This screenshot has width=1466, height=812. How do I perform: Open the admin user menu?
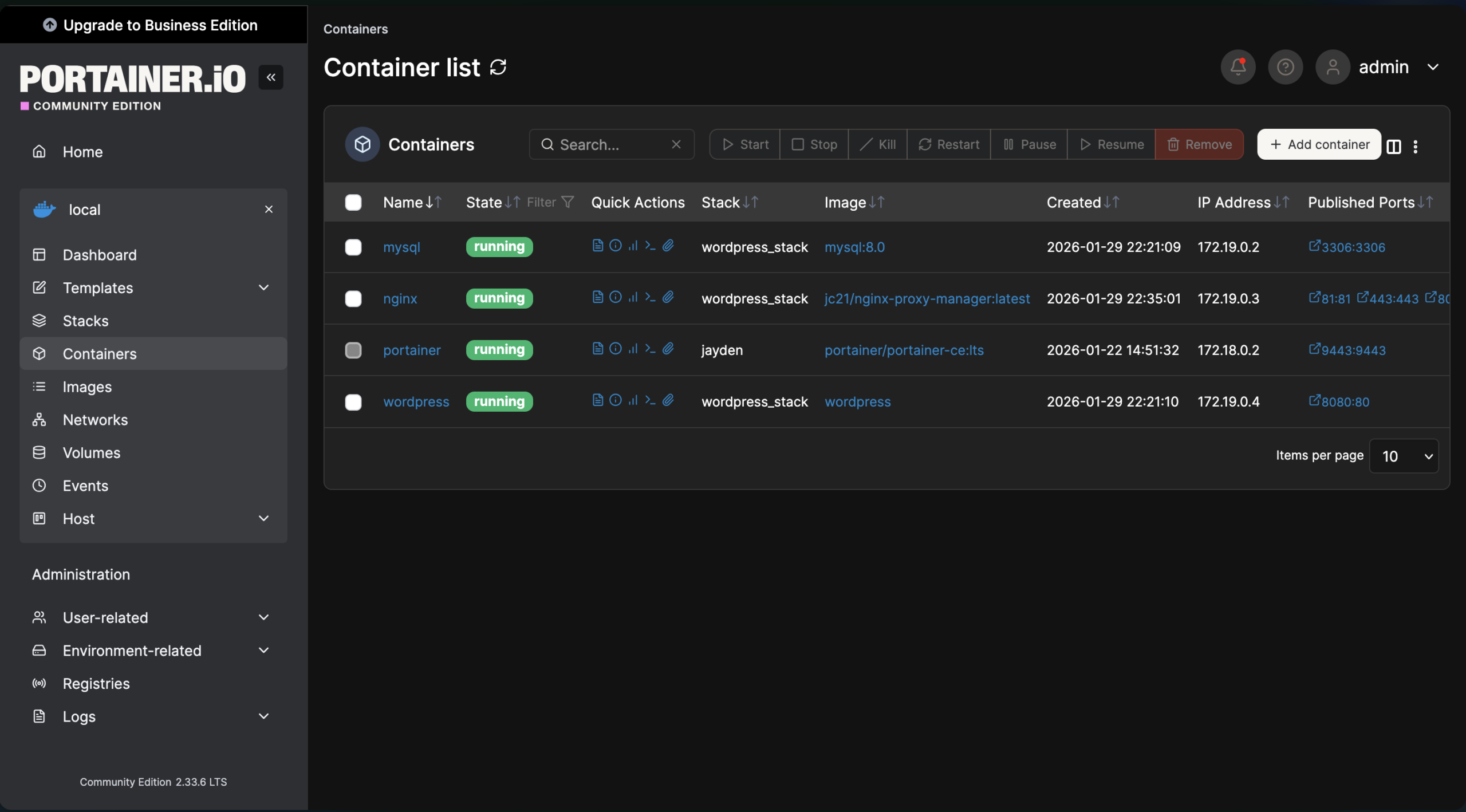pyautogui.click(x=1397, y=68)
